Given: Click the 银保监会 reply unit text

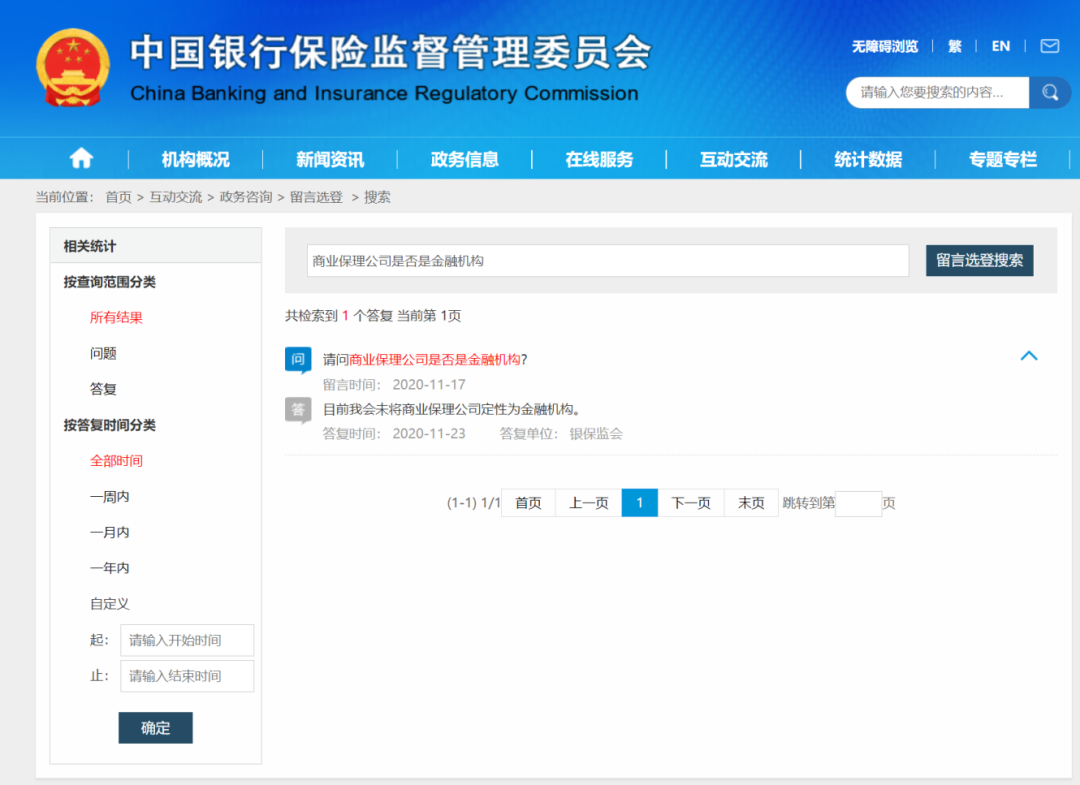Looking at the screenshot, I should 596,434.
